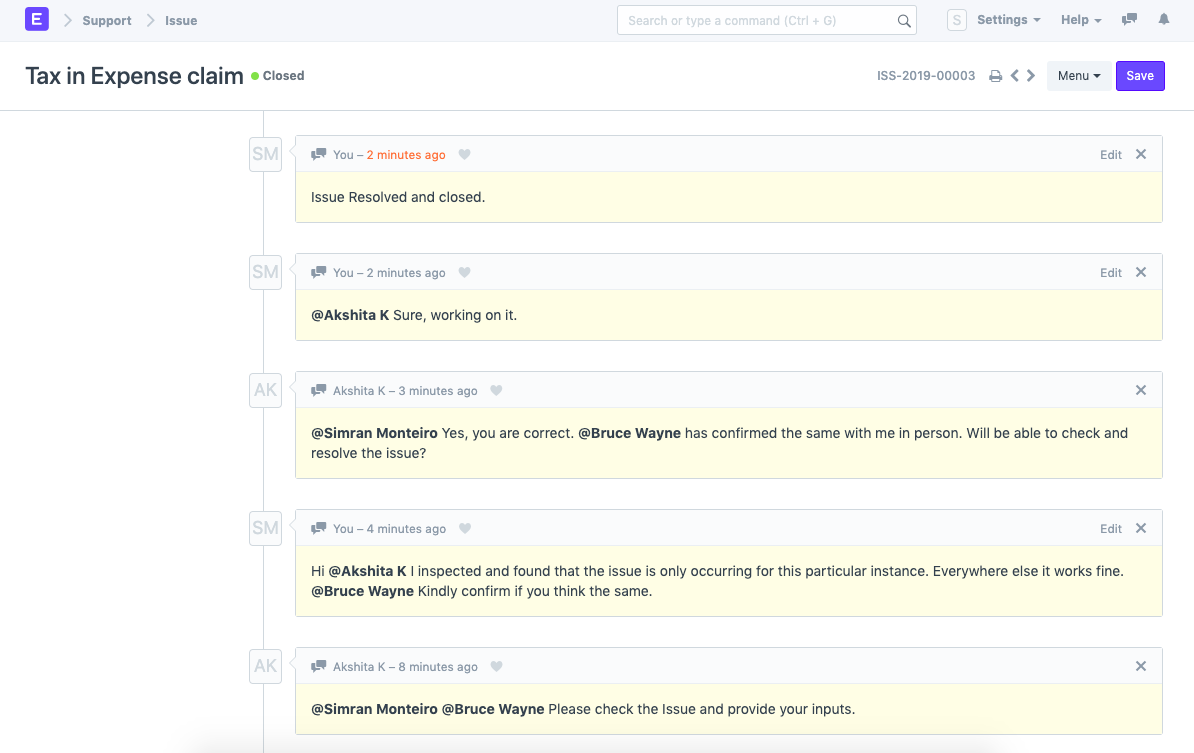The width and height of the screenshot is (1194, 753).
Task: Navigate to Support breadcrumb
Action: [107, 21]
